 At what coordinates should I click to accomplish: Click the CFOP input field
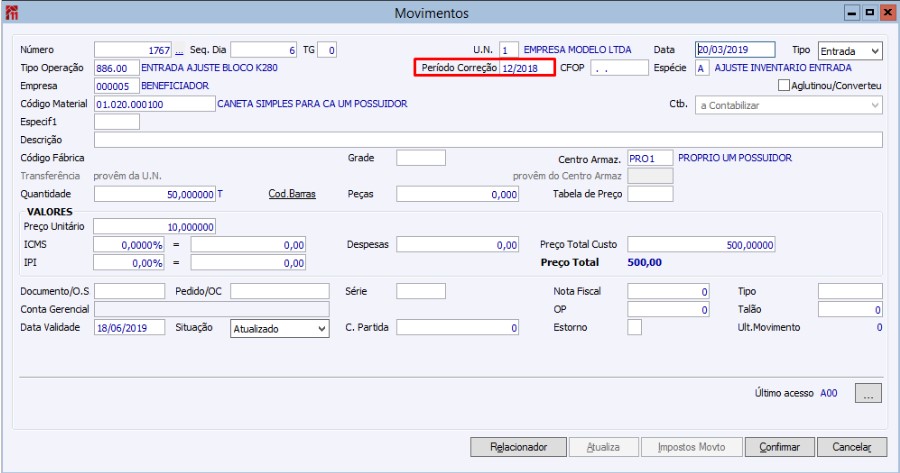coord(619,68)
